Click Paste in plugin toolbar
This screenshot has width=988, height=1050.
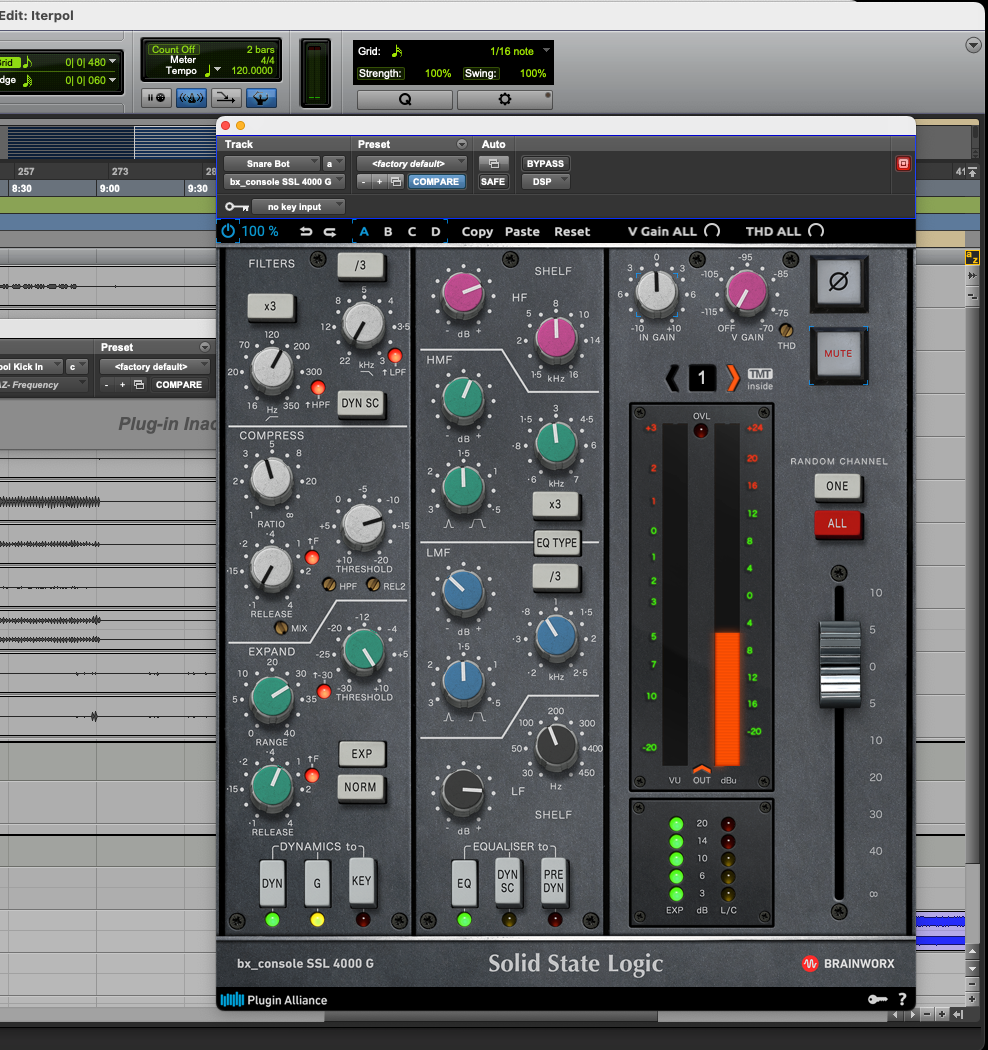point(522,232)
